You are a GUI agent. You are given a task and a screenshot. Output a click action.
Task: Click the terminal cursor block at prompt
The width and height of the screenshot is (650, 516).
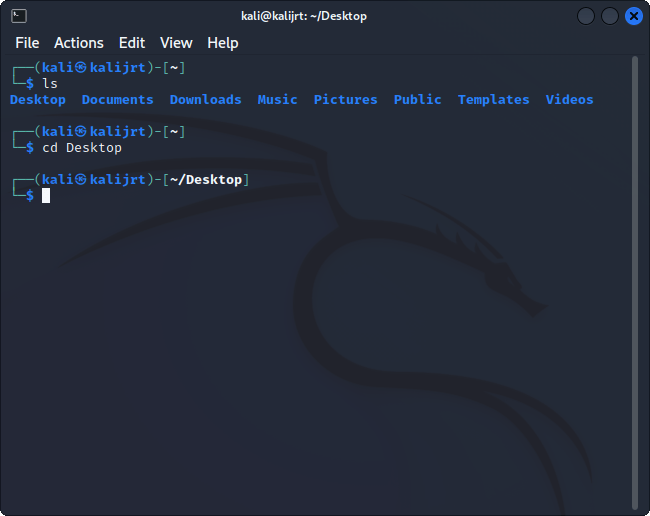(x=46, y=196)
